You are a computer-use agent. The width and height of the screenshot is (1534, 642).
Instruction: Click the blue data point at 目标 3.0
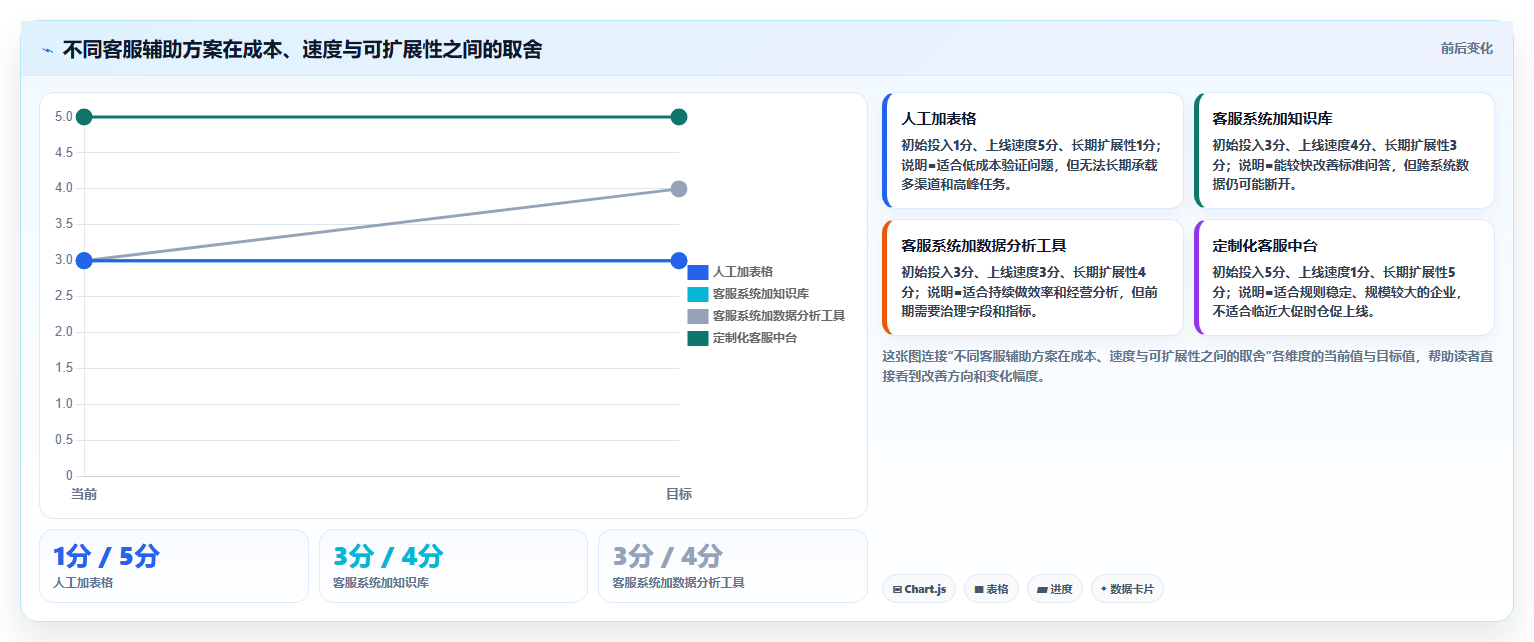679,261
